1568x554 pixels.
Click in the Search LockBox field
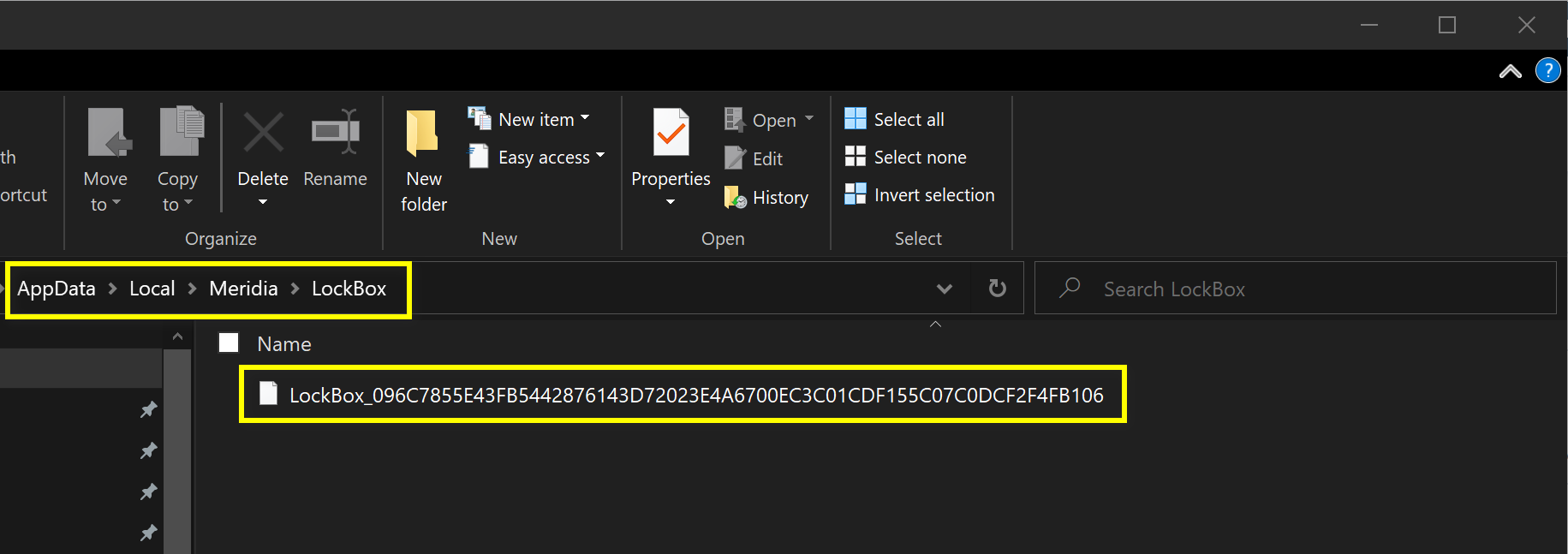[x=1295, y=289]
